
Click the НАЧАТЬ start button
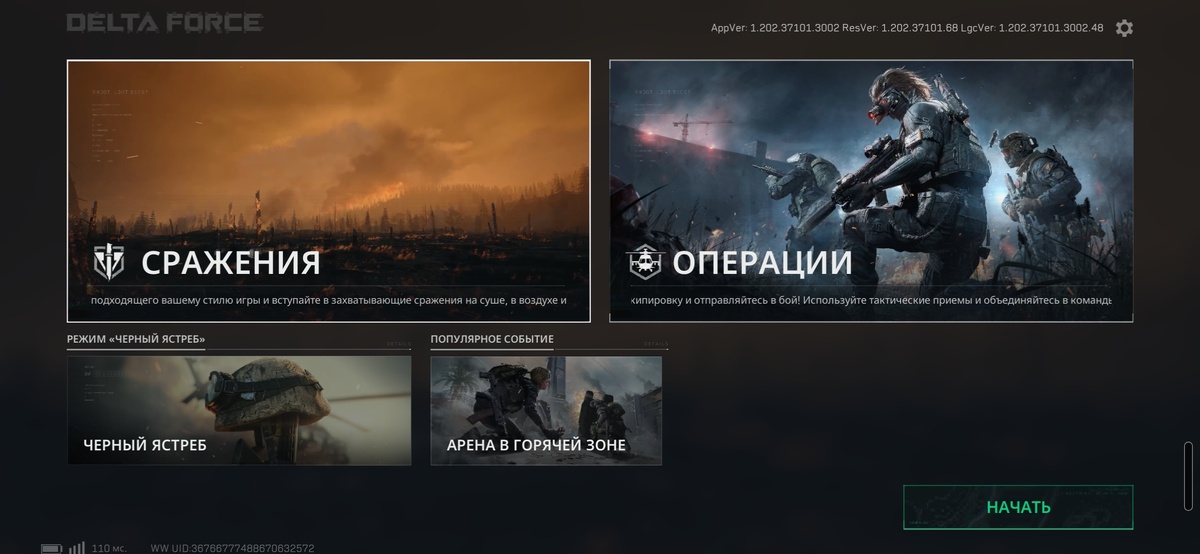[x=1018, y=507]
